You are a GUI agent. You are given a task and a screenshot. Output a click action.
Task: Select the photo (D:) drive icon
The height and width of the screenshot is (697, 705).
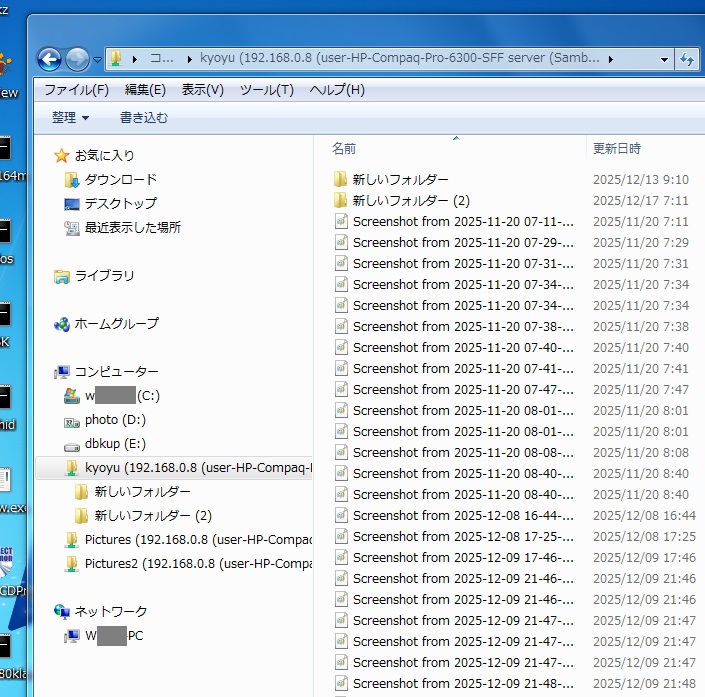tap(71, 421)
